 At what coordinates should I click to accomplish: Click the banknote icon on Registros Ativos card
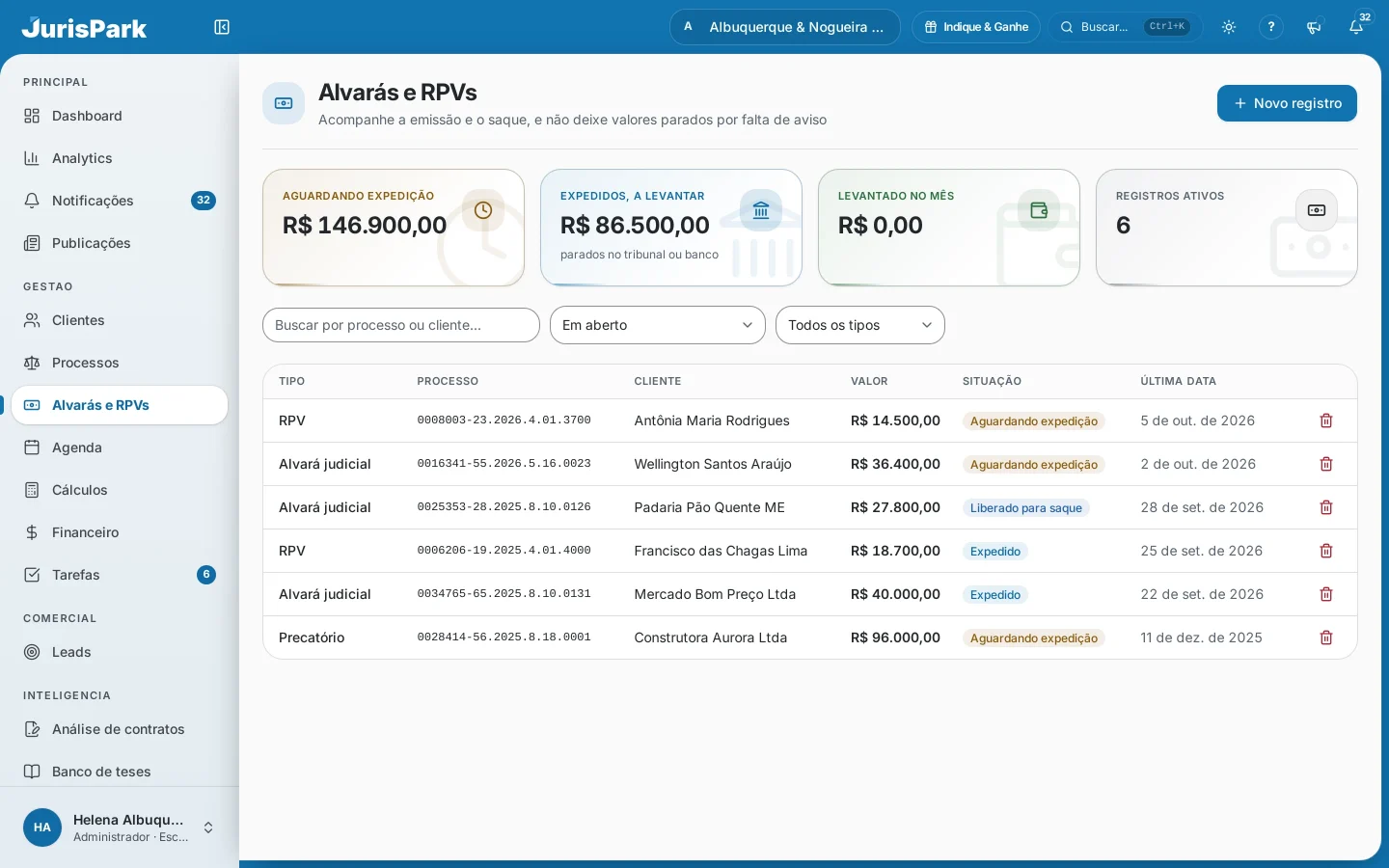(x=1317, y=210)
